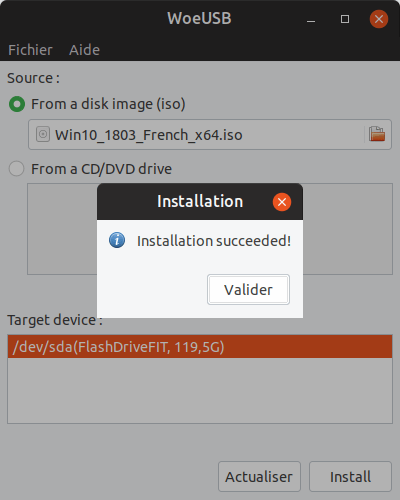The height and width of the screenshot is (500, 400).
Task: Close the WoeUSB window
Action: click(379, 19)
